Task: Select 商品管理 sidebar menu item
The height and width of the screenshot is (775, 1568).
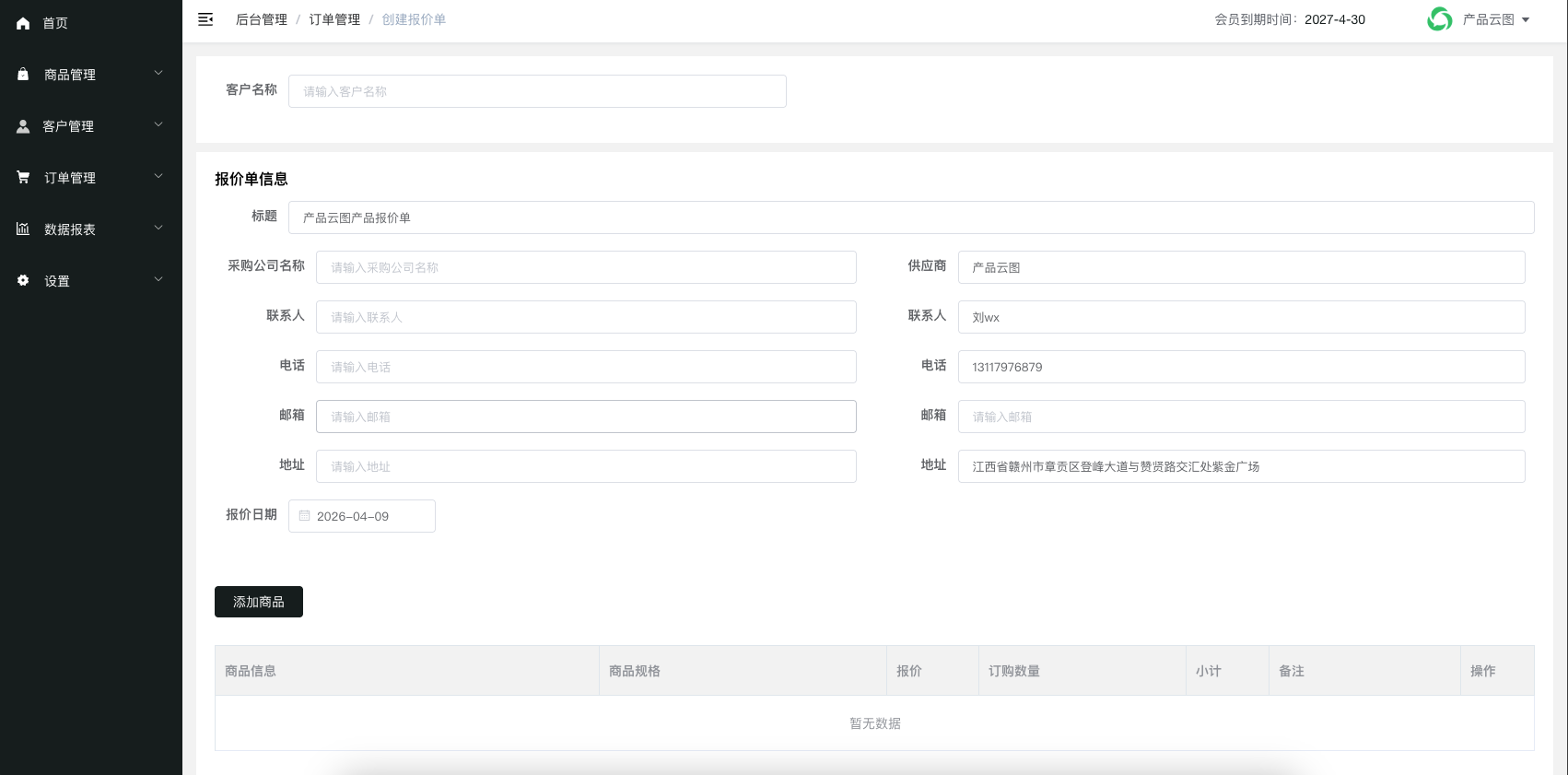Action: (x=91, y=75)
